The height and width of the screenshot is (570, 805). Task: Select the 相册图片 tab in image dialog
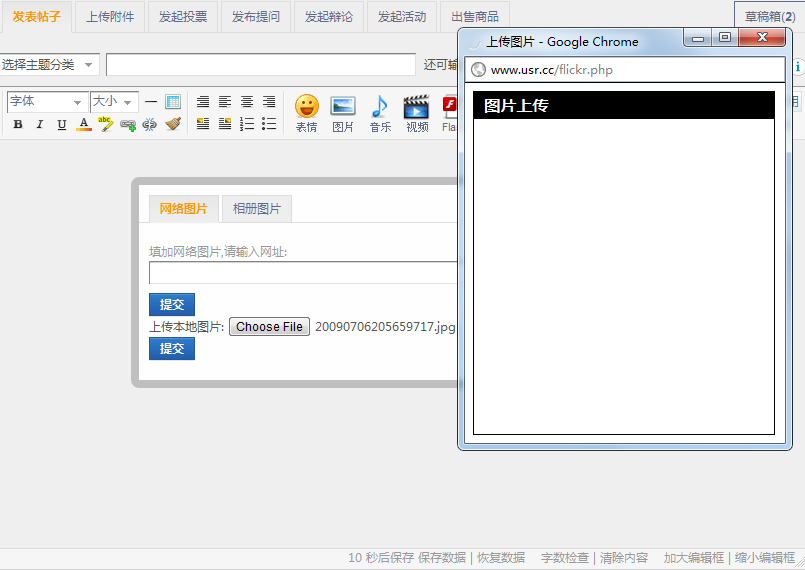(x=257, y=209)
